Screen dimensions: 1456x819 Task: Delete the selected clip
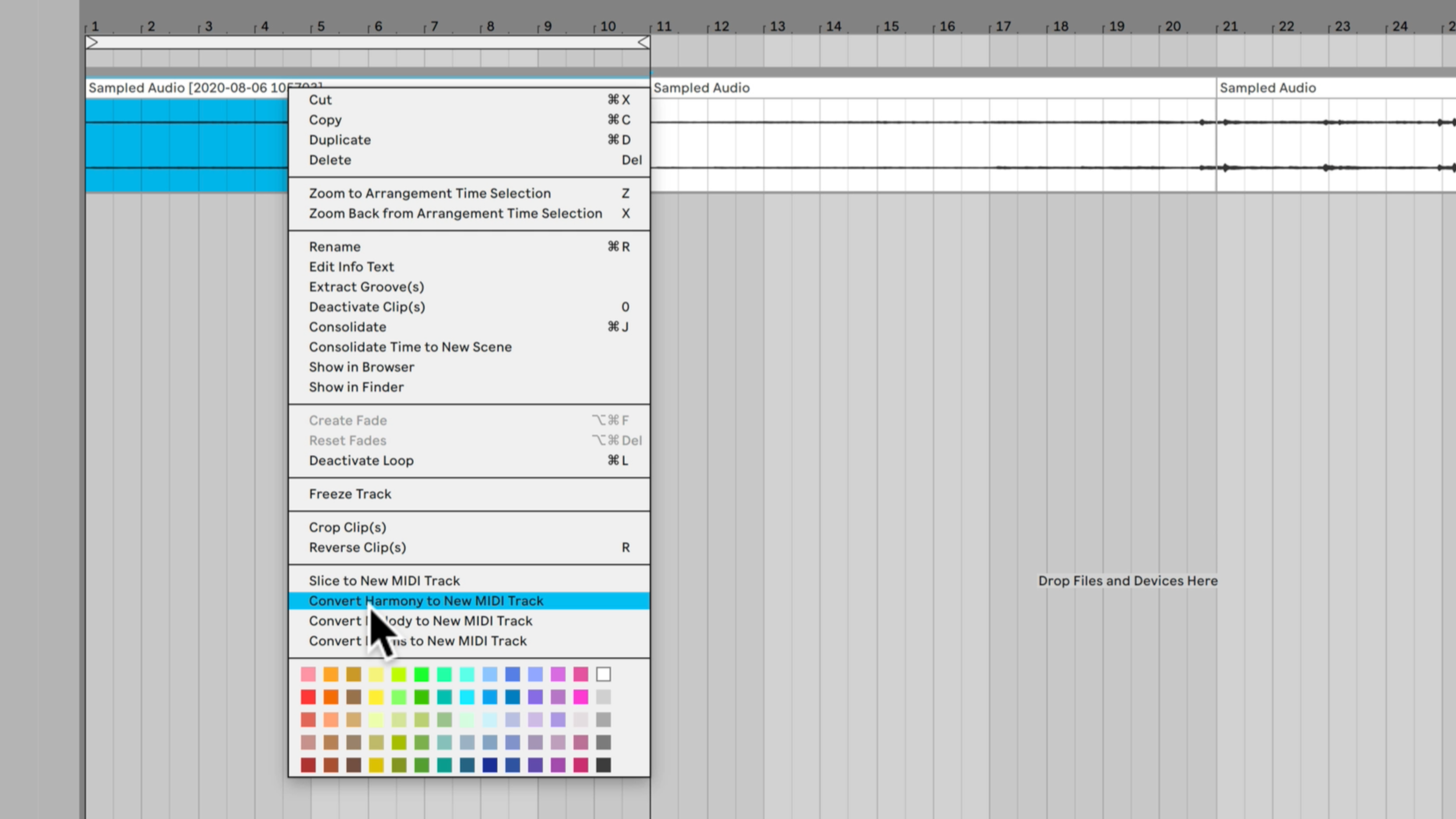click(330, 160)
